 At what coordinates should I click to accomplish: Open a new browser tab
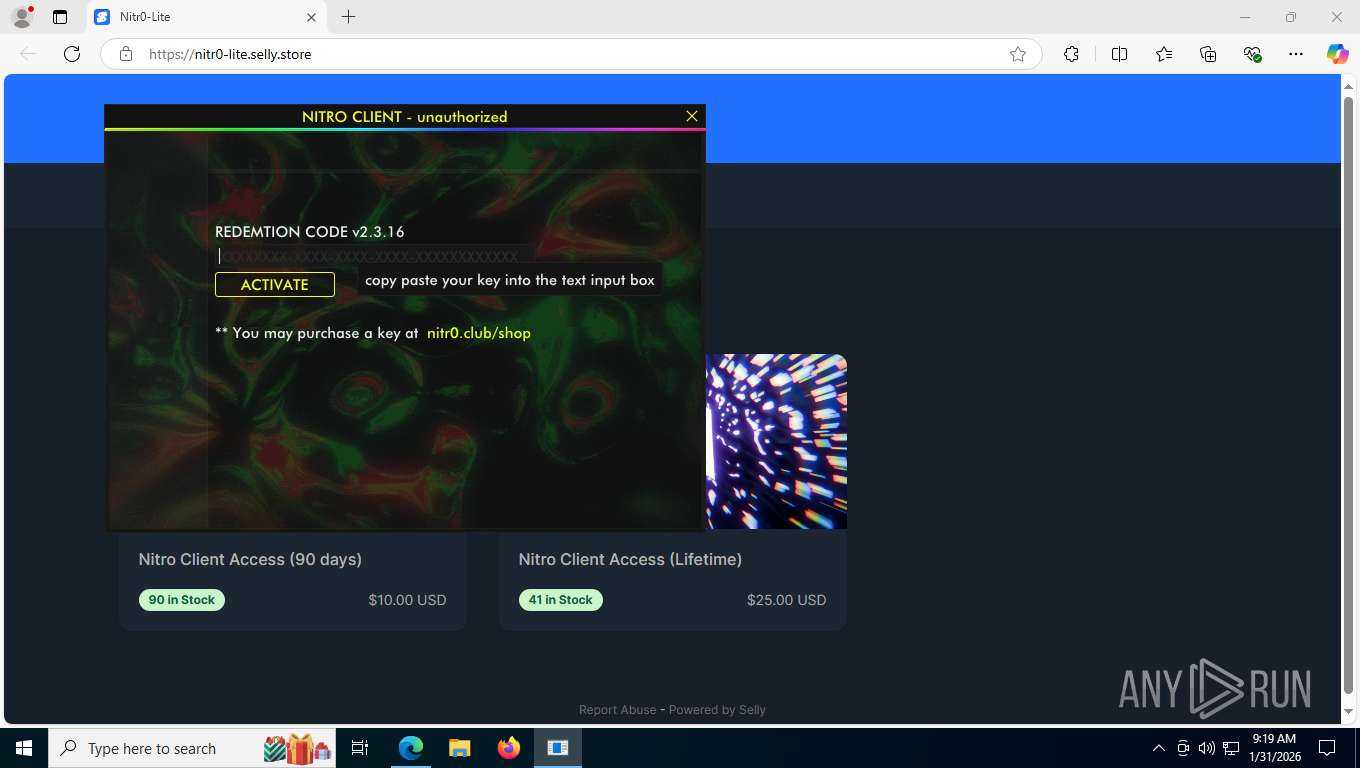click(348, 17)
